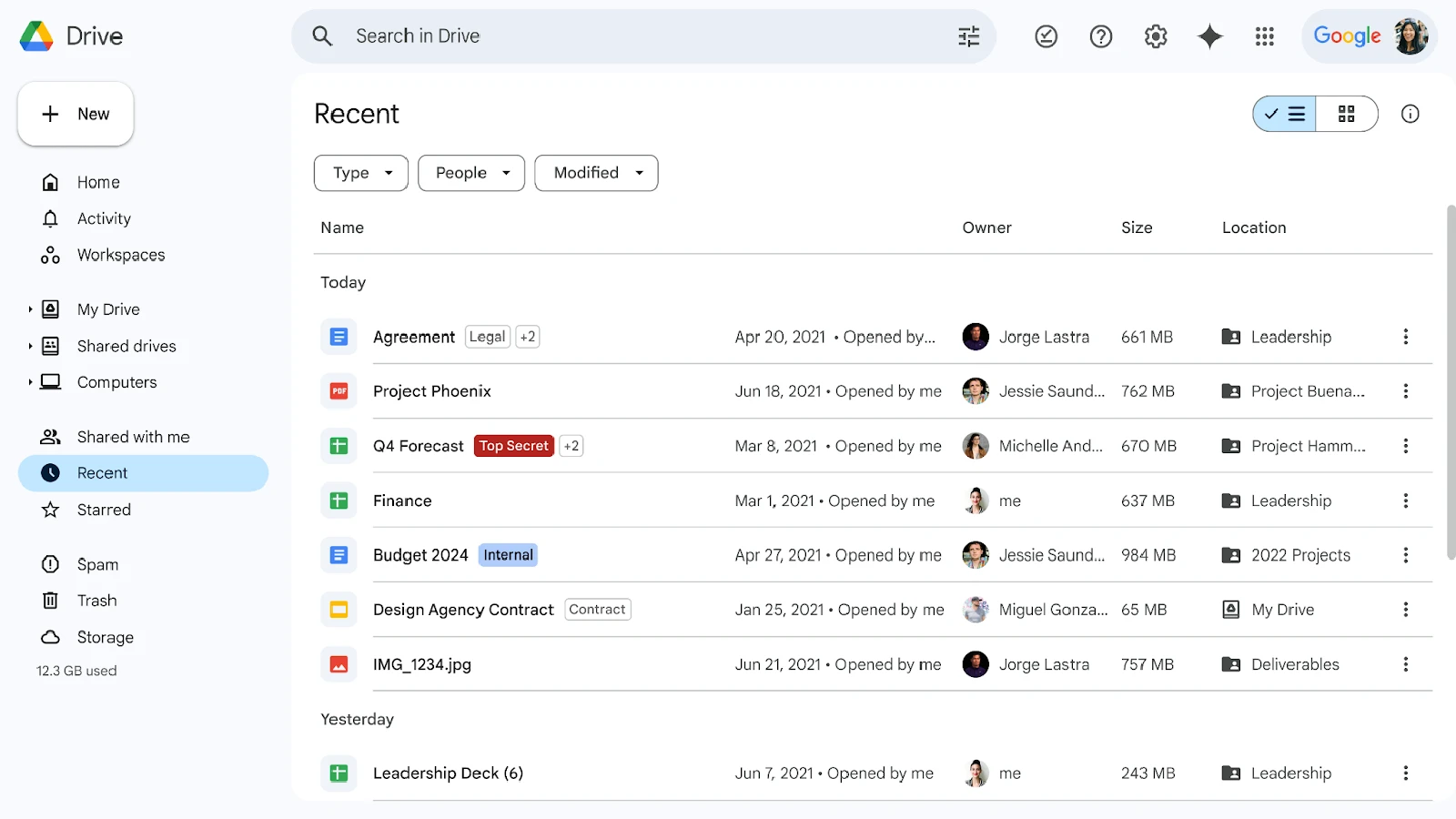Screen dimensions: 1456x819
Task: Click the offline ready checkmark icon
Action: click(1046, 36)
